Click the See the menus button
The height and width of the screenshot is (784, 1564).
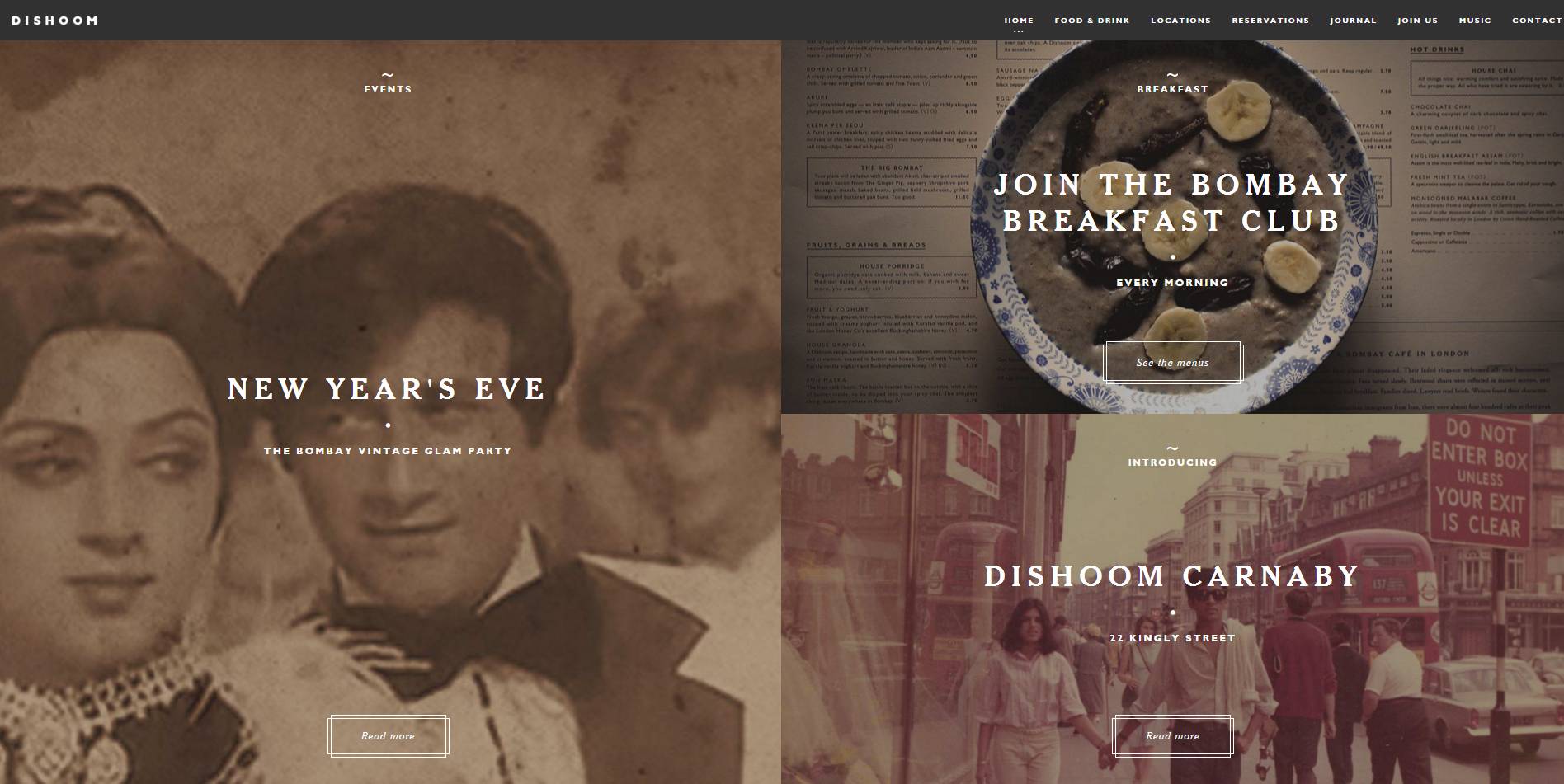point(1172,362)
